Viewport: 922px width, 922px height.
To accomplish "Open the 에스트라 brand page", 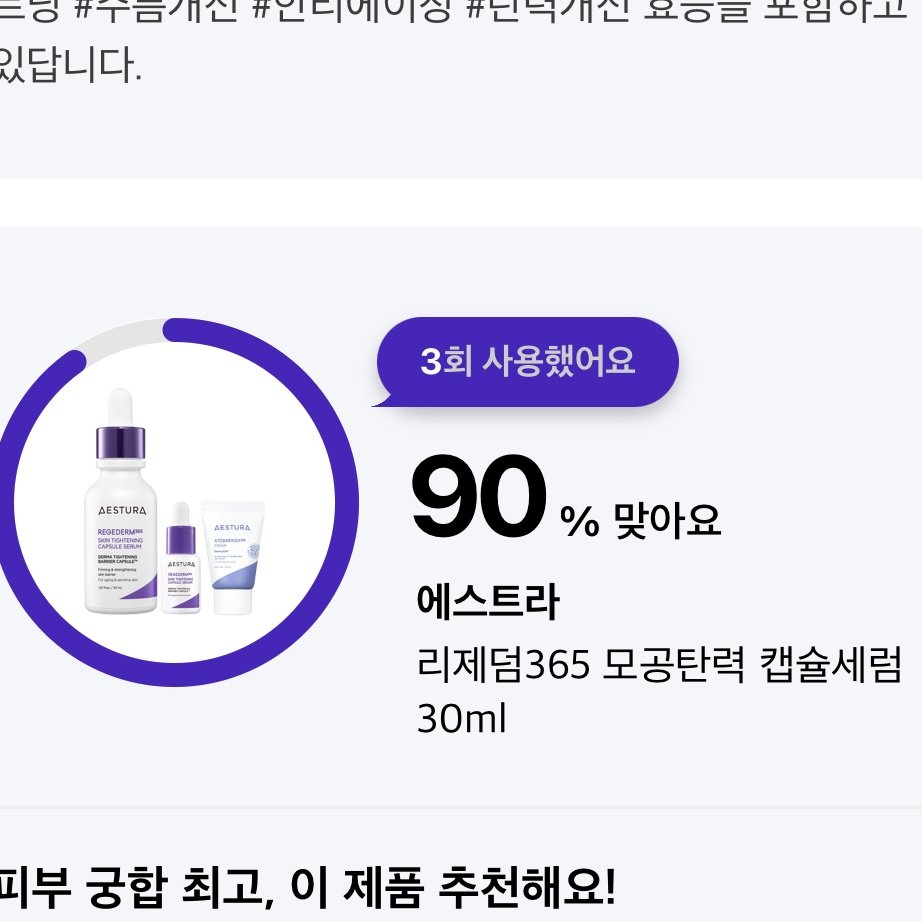I will point(487,600).
